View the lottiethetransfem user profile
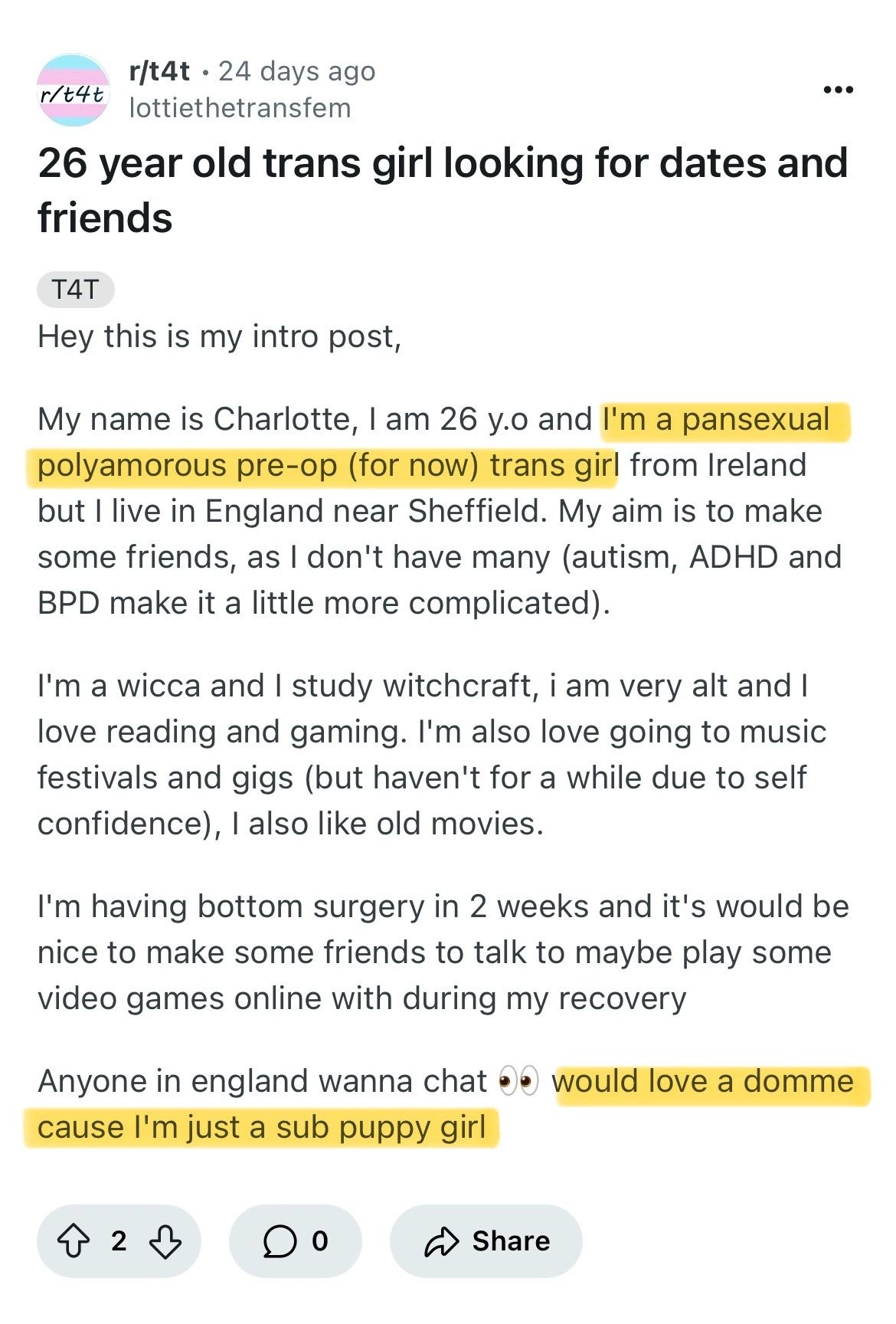Screen dimensions: 896x1324 (240, 108)
